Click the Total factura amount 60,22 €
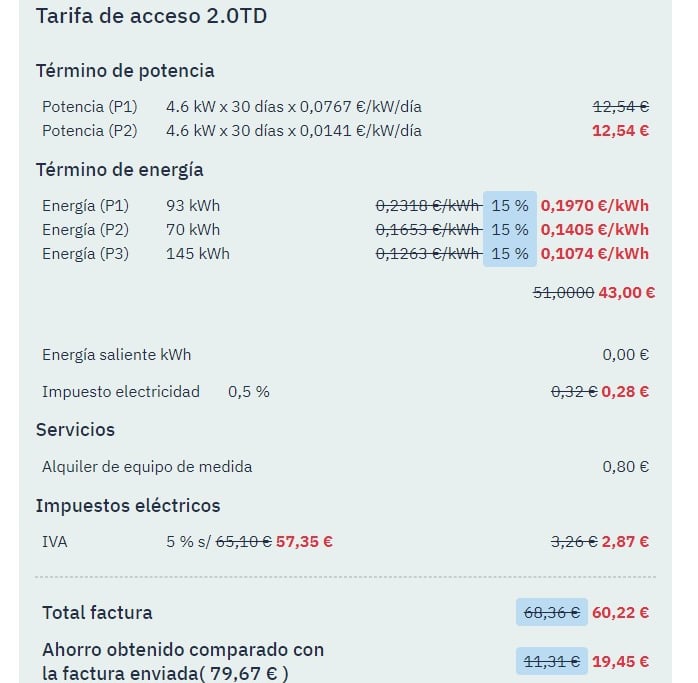The image size is (698, 683). coord(620,613)
